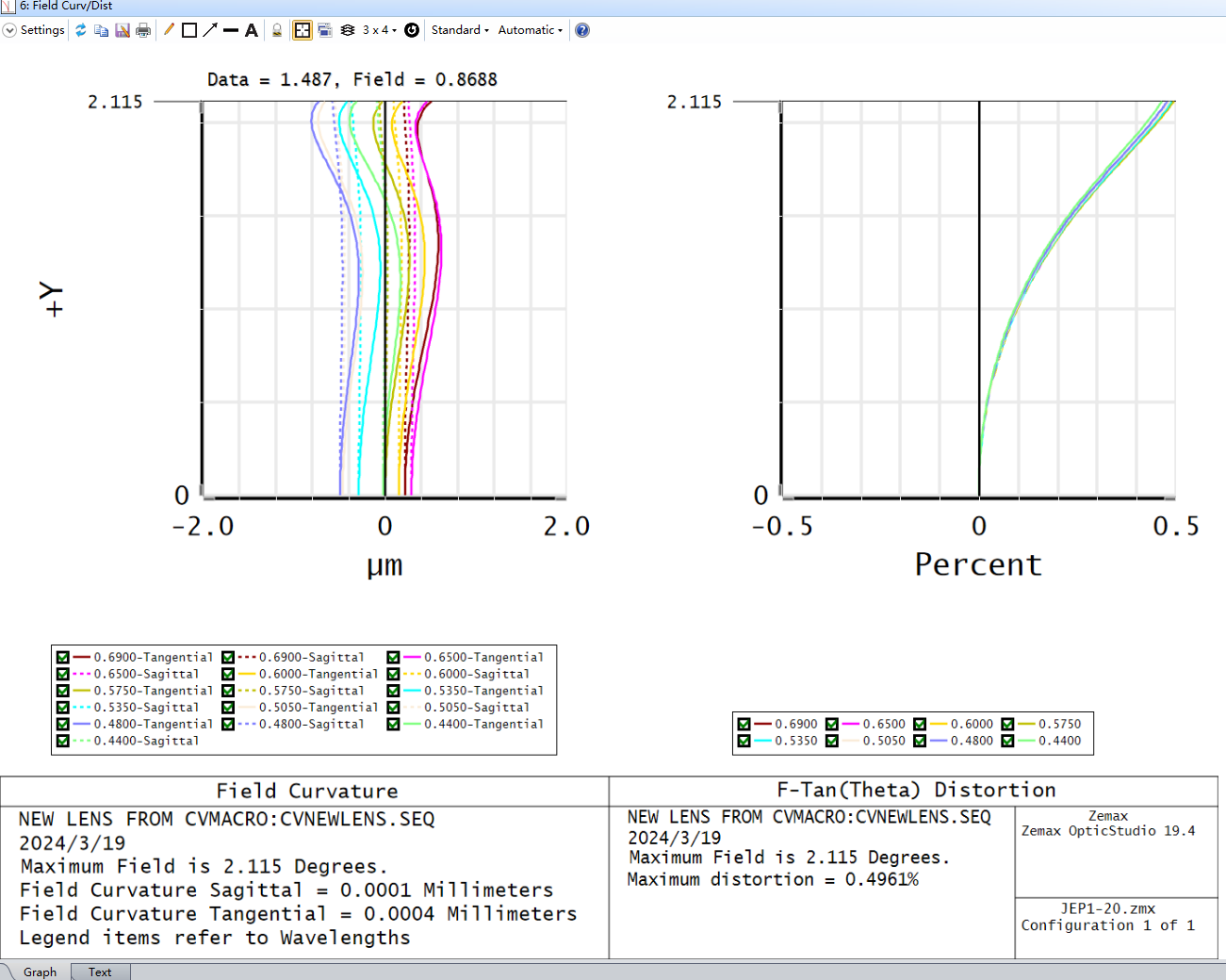The width and height of the screenshot is (1226, 980).
Task: Uncheck 0.6000-Sagittal legend checkbox
Action: click(394, 675)
